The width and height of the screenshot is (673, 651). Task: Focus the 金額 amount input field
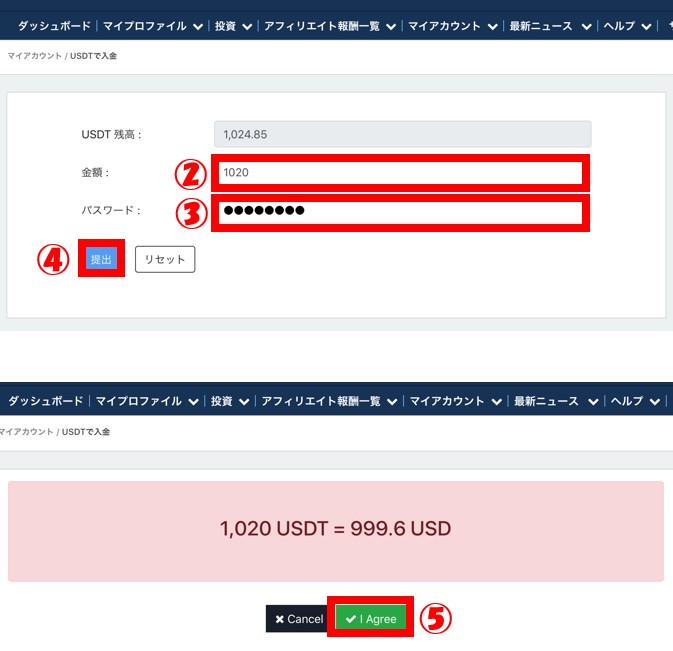click(x=400, y=173)
